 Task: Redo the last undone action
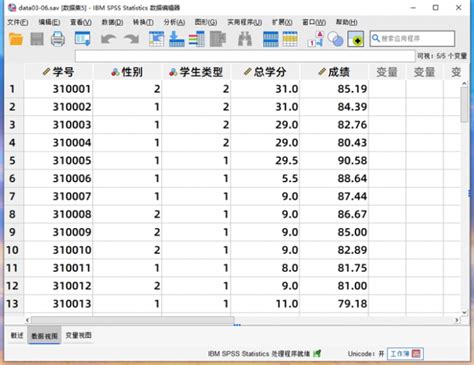[x=132, y=39]
